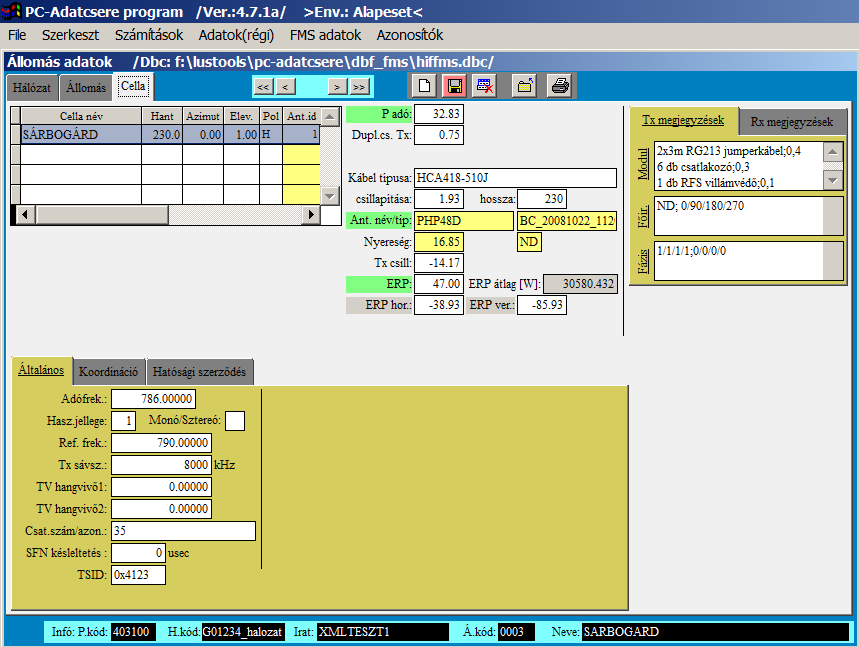Click the Fázis notes box 1/1/1/1;0/0/0/0
Image resolution: width=859 pixels, height=647 pixels.
click(748, 261)
